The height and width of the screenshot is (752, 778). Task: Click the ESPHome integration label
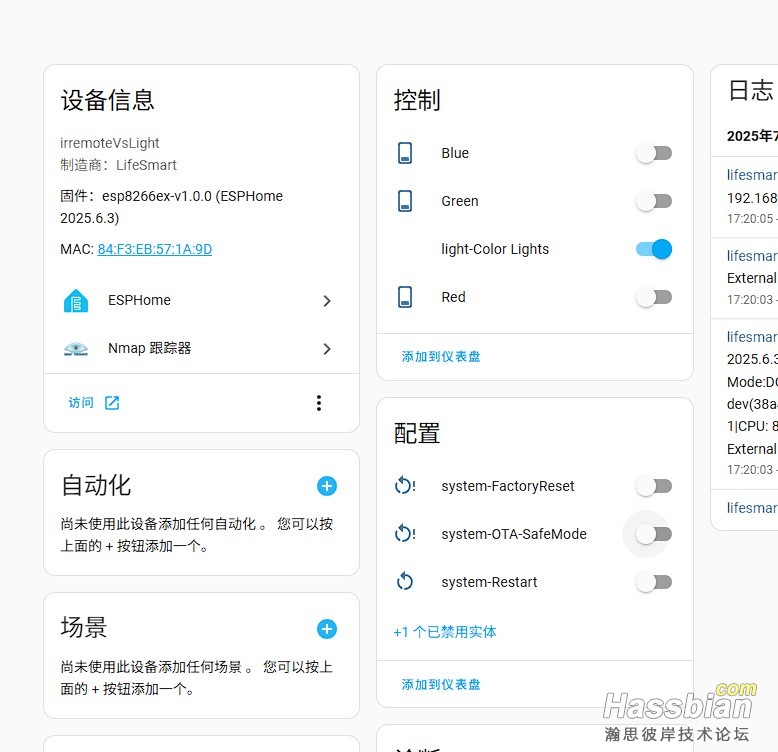coord(139,300)
